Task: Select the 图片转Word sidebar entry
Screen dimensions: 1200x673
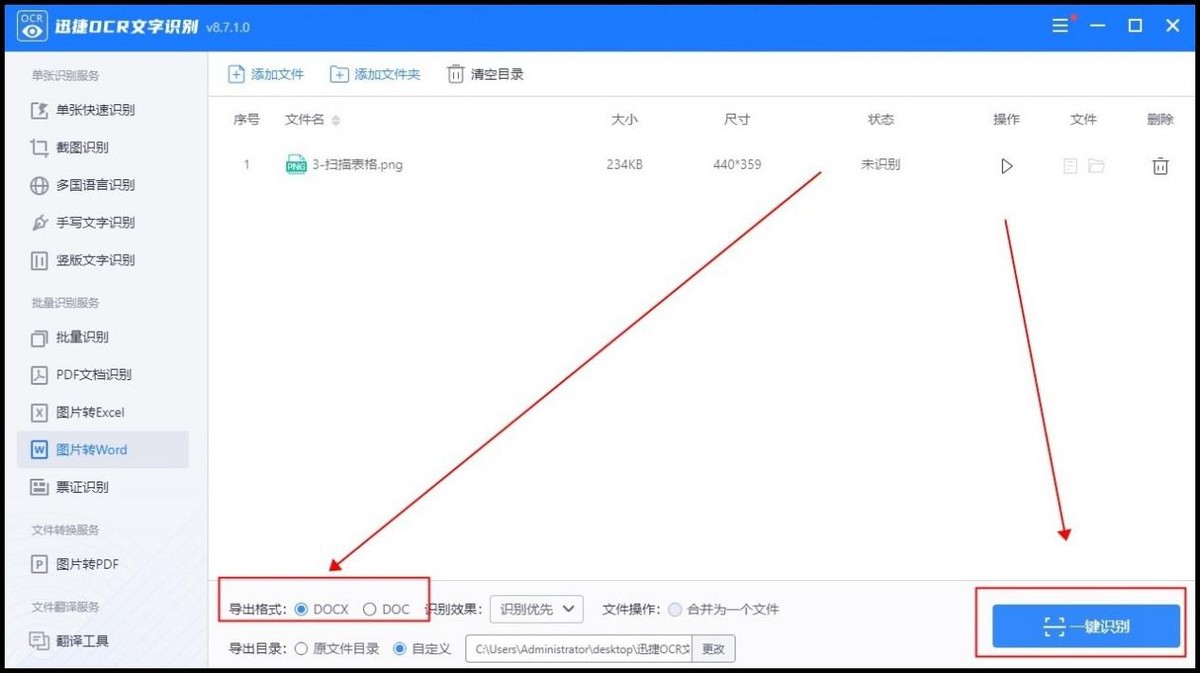Action: (103, 450)
